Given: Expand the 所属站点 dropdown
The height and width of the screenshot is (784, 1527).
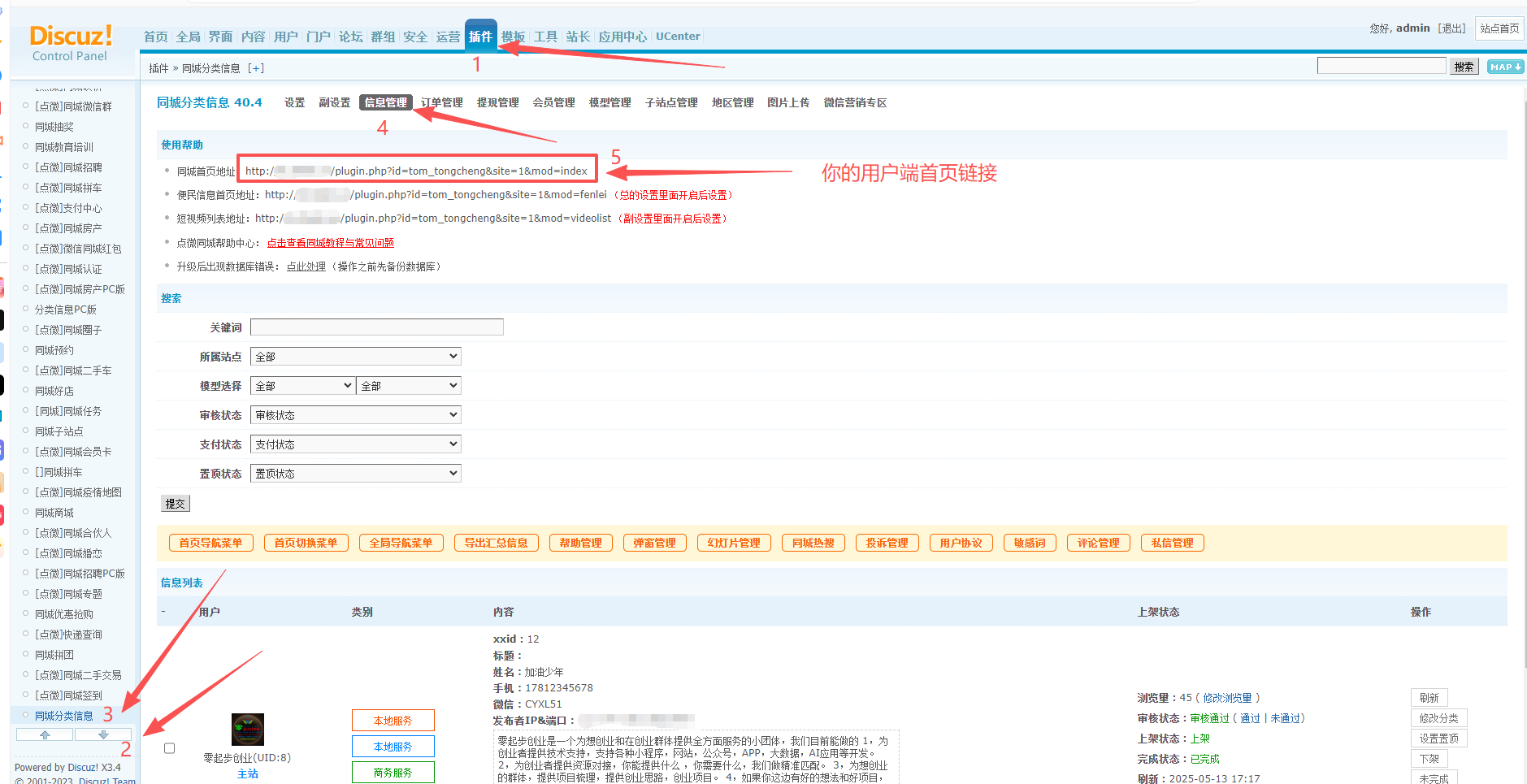Looking at the screenshot, I should pos(355,357).
